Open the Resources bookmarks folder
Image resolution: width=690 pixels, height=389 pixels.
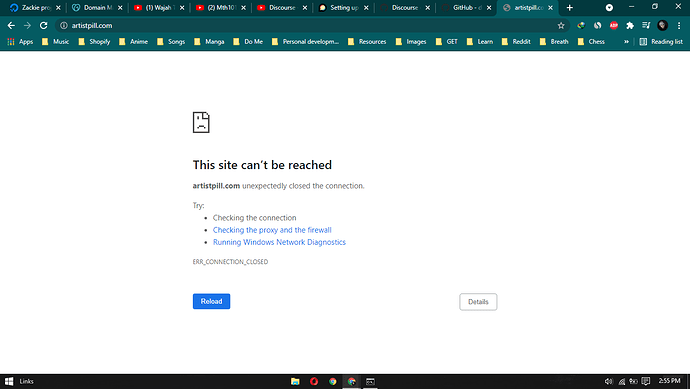tap(367, 41)
